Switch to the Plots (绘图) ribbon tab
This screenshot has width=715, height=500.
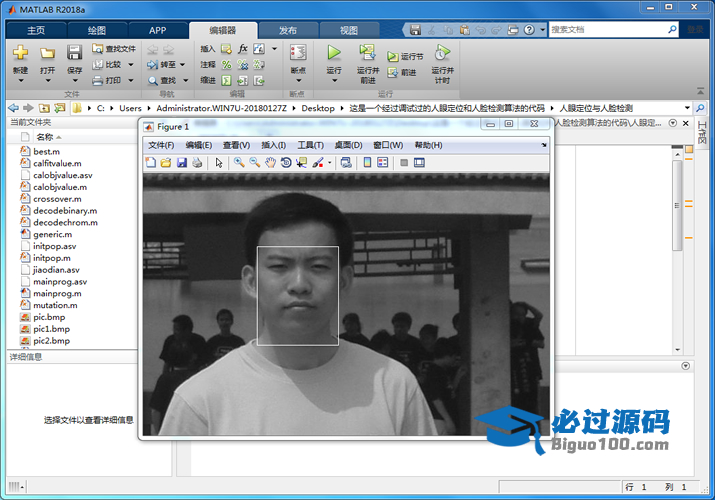(96, 30)
